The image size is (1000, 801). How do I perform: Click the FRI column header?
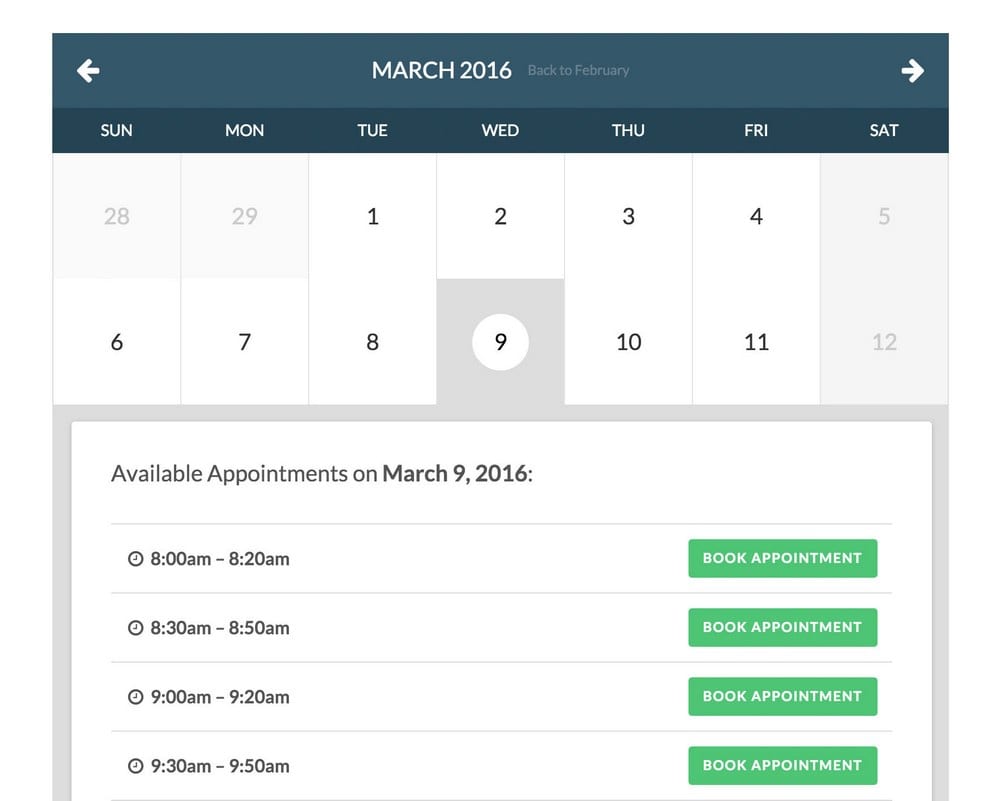point(756,131)
